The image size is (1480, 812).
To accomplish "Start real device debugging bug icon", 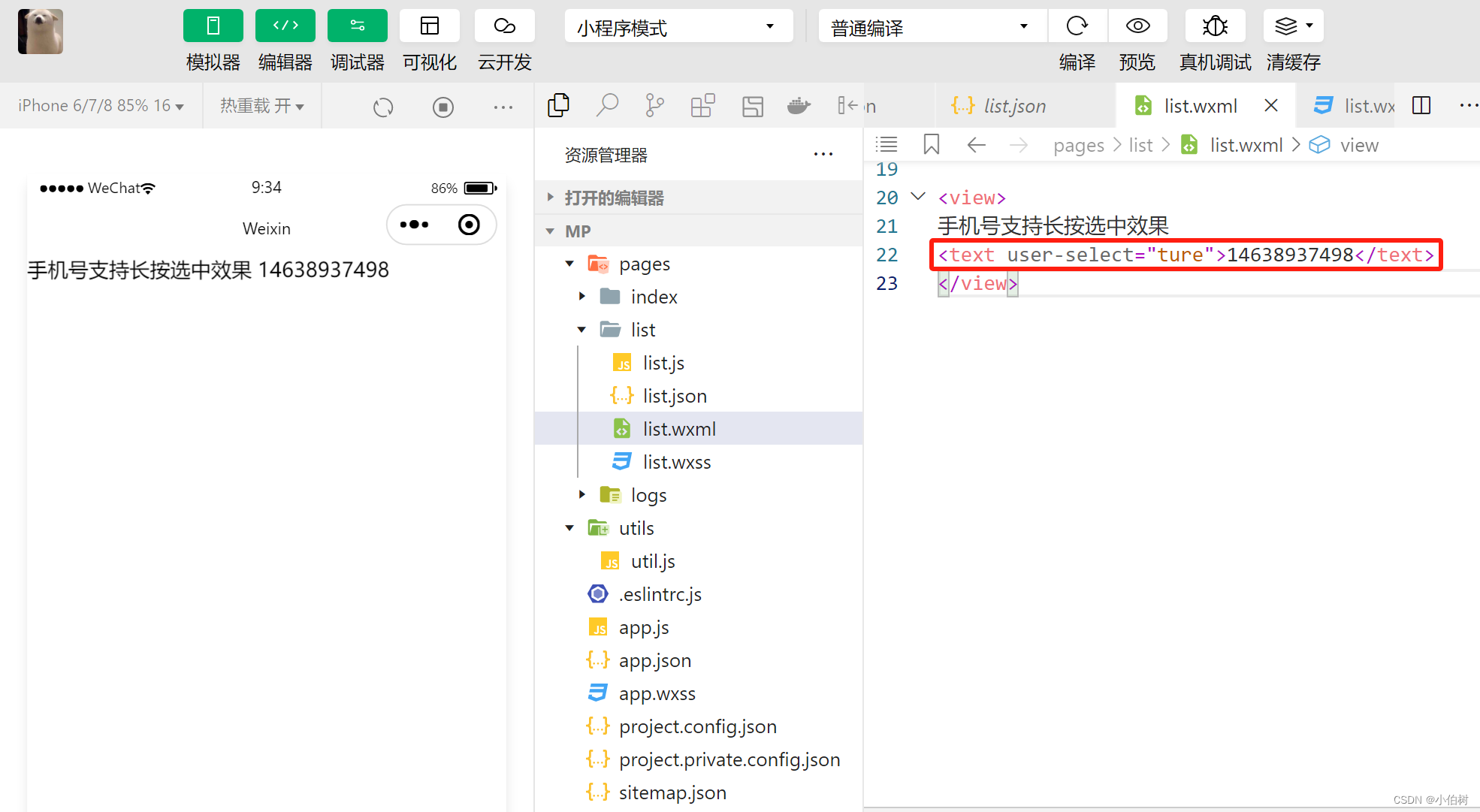I will pyautogui.click(x=1215, y=26).
